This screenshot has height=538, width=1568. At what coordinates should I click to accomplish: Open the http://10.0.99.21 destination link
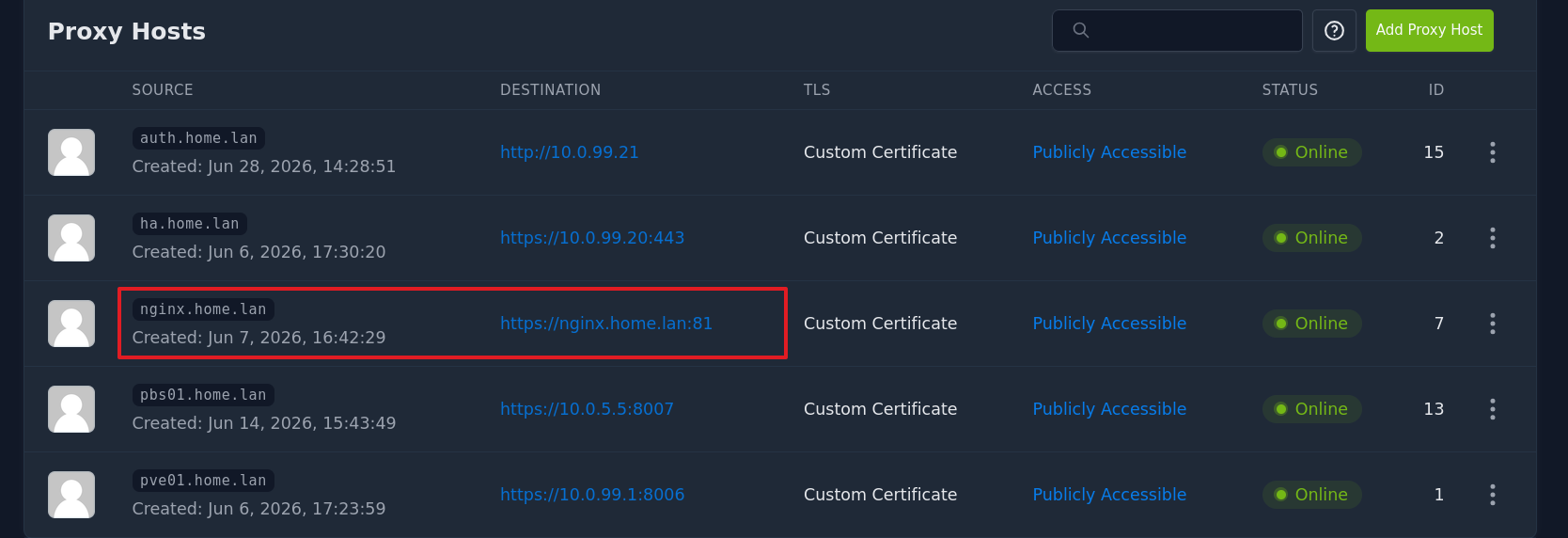[569, 152]
